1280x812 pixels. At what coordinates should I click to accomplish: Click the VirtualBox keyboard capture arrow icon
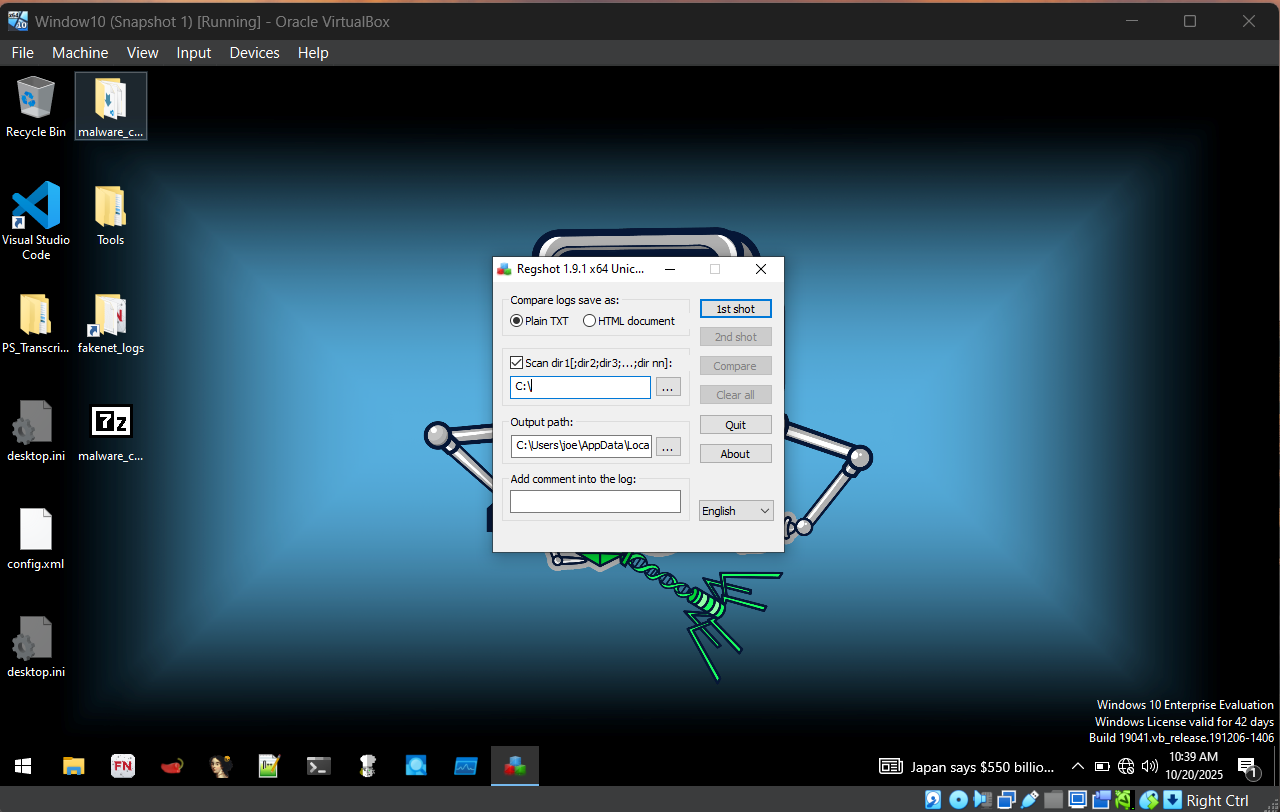(x=1173, y=800)
